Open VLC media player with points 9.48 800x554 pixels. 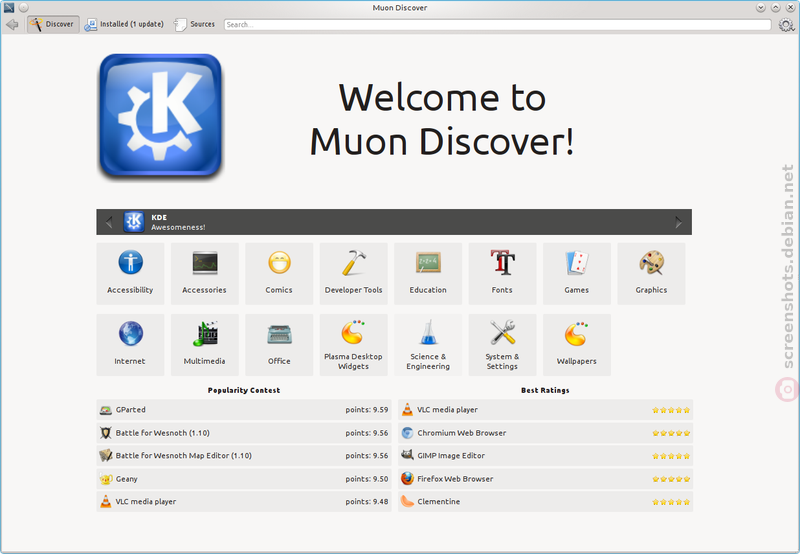tap(244, 501)
